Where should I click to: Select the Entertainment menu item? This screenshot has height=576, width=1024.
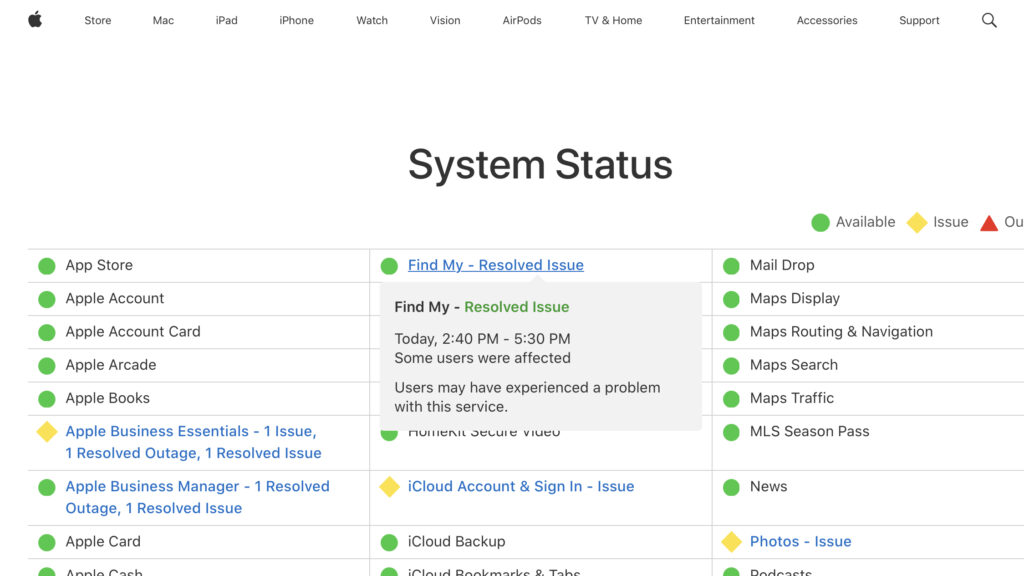click(719, 20)
